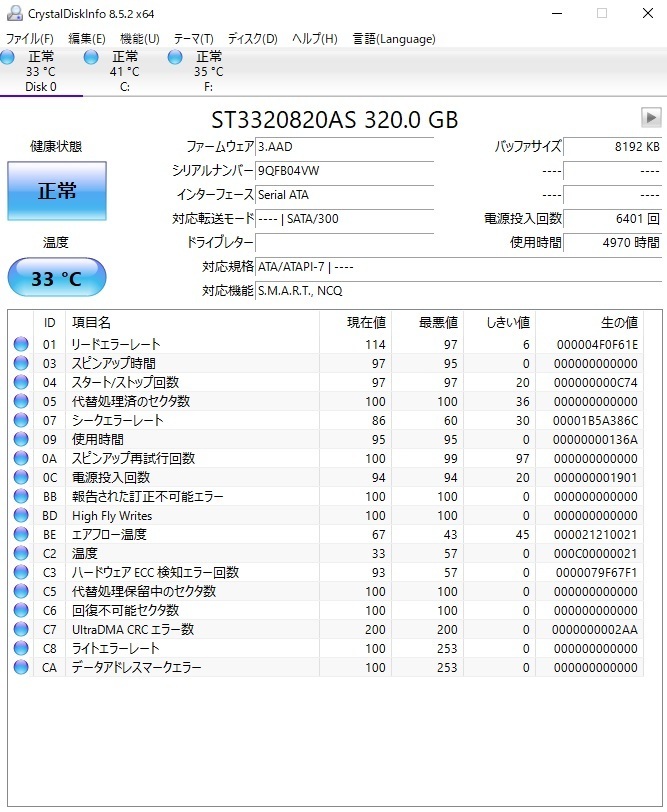667x812 pixels.
Task: Open the テーマ(T) menu
Action: pyautogui.click(x=193, y=39)
